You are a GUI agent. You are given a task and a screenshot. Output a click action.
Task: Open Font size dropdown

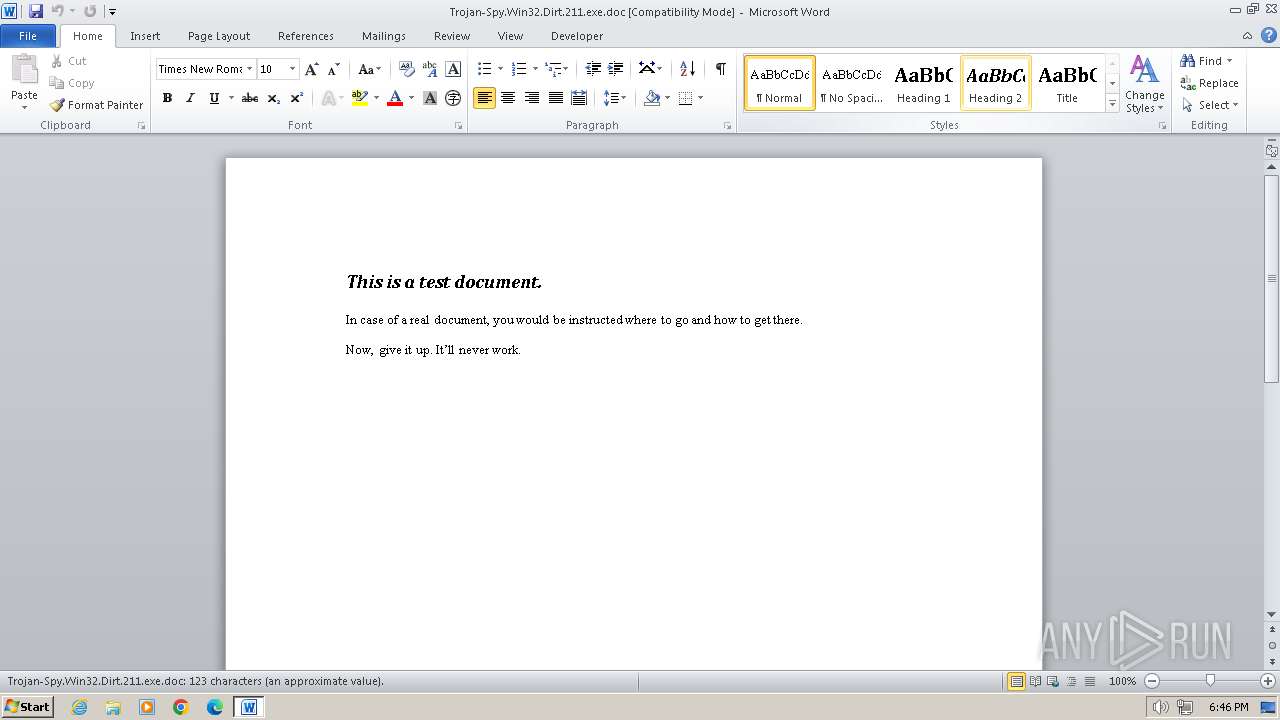(292, 69)
